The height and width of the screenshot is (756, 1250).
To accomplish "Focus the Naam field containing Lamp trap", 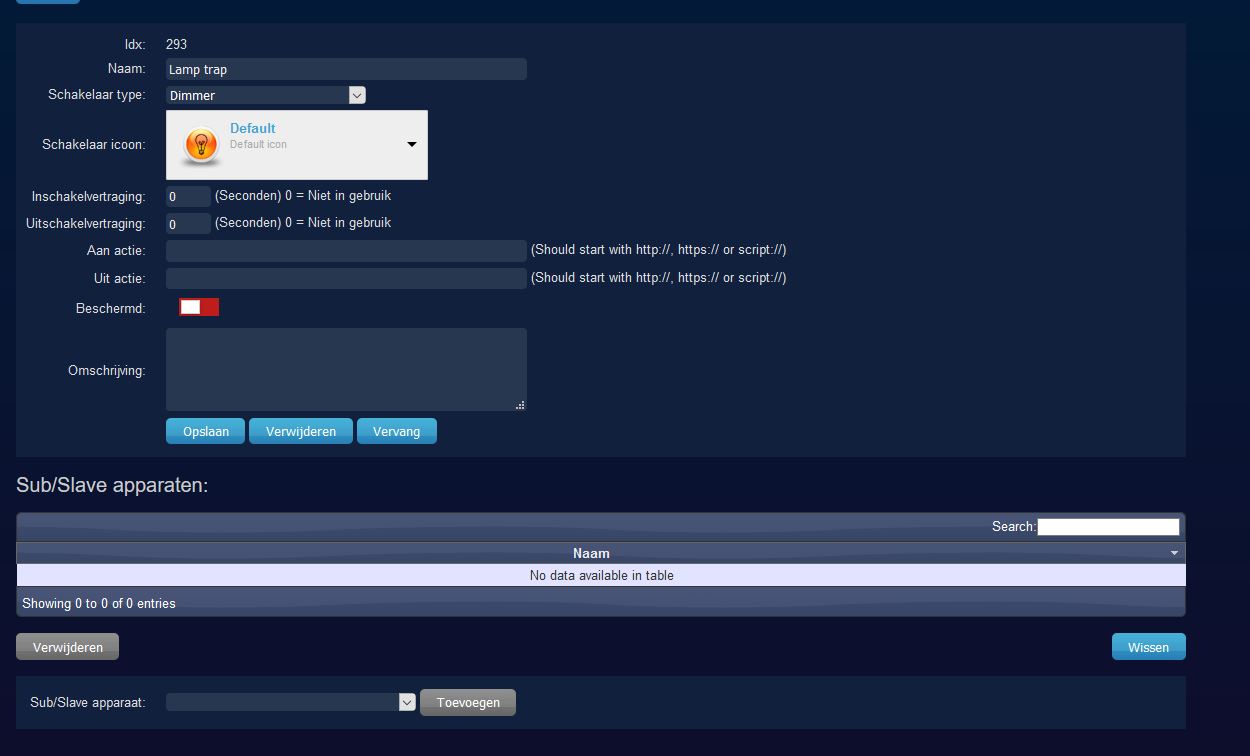I will [x=345, y=70].
